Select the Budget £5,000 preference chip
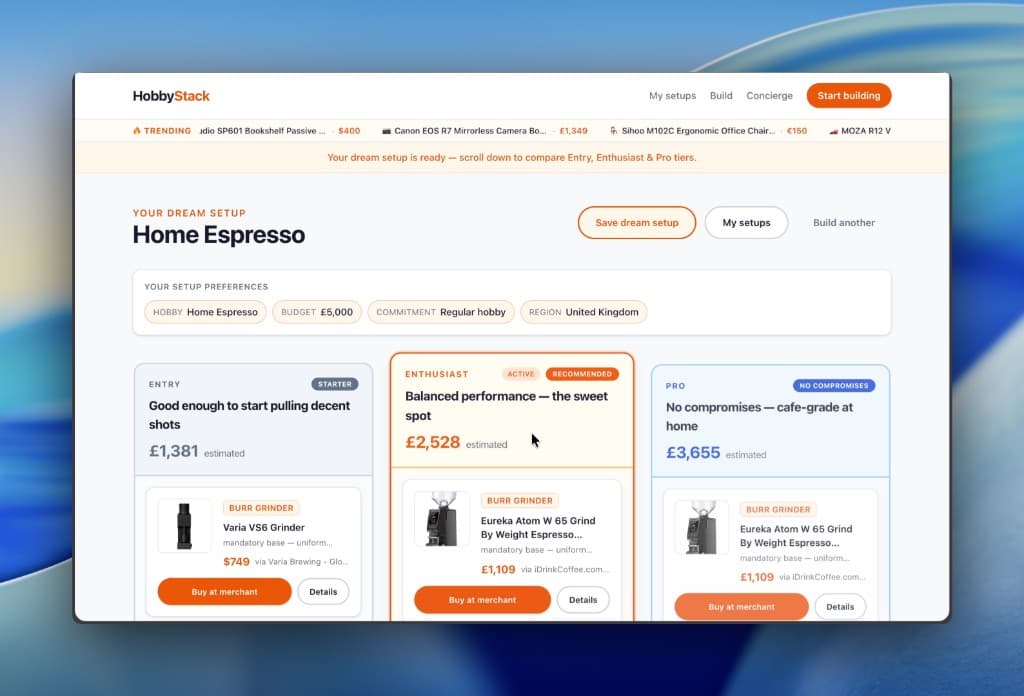Screen dimensions: 1024x696 [x=317, y=312]
